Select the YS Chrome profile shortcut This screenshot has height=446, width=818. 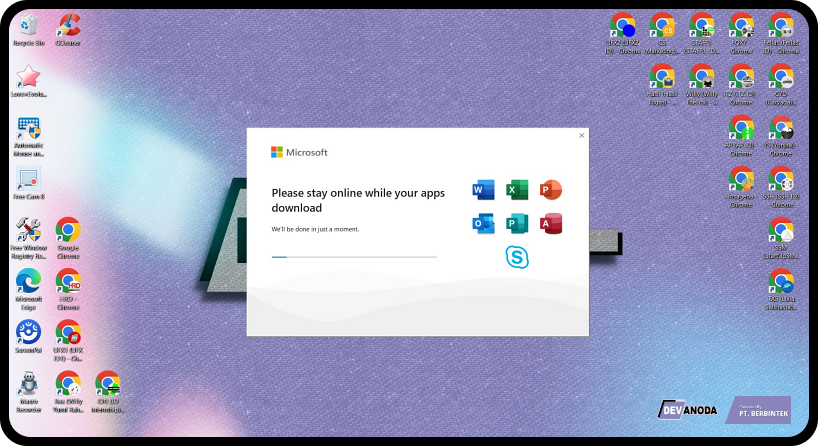pos(781,136)
